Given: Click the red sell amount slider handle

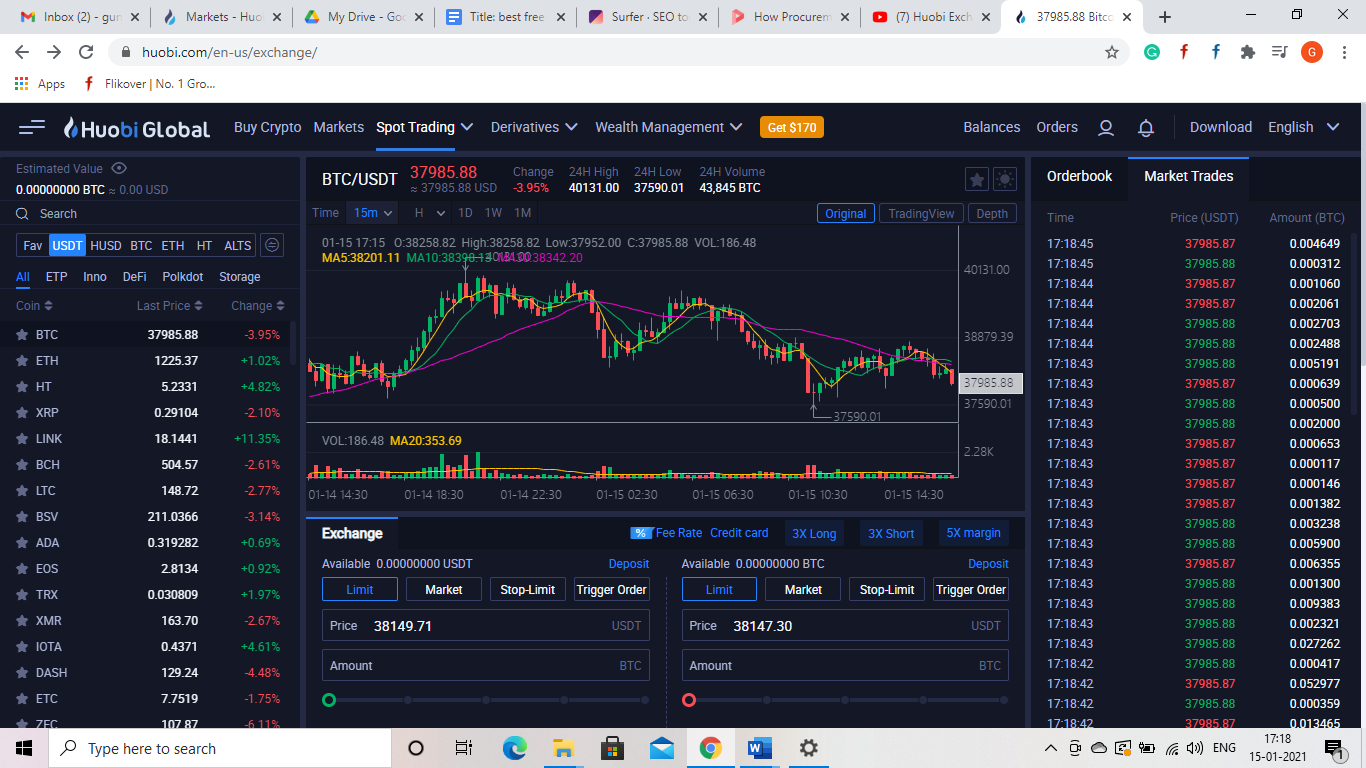Looking at the screenshot, I should pyautogui.click(x=689, y=700).
